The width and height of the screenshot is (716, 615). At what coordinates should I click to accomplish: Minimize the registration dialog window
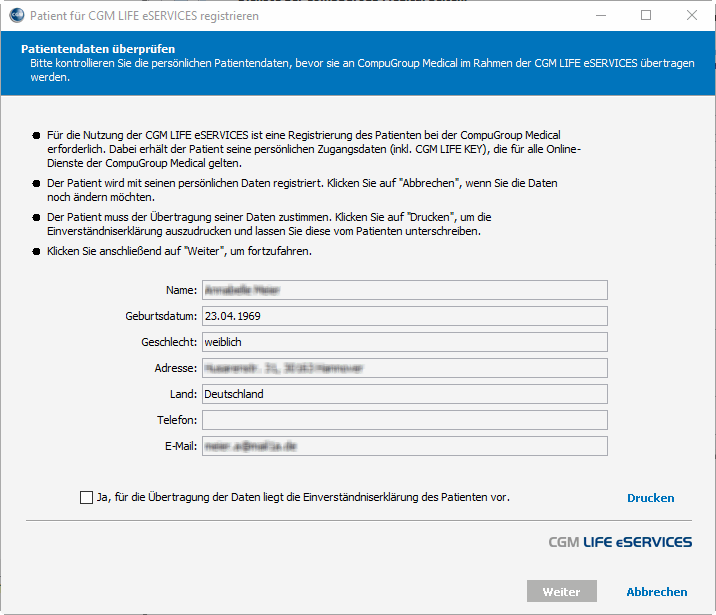[x=601, y=16]
